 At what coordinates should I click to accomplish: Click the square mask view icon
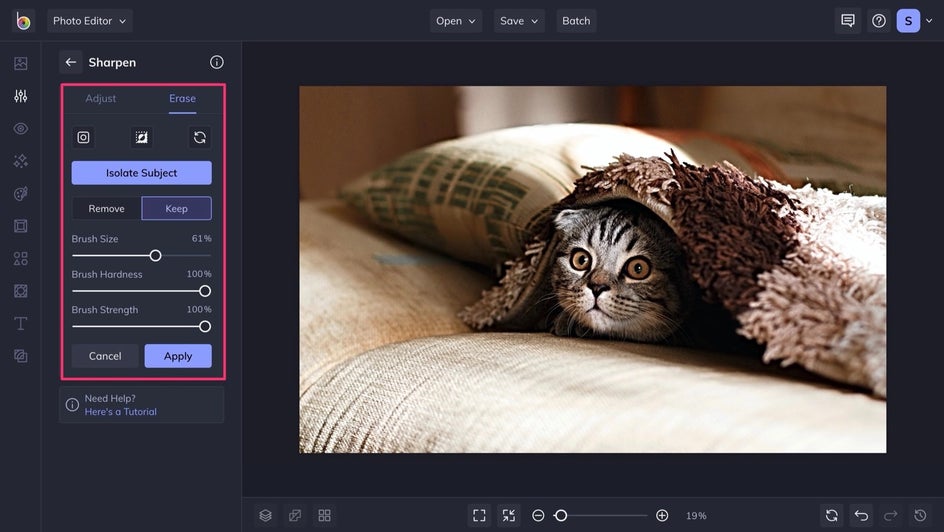point(83,137)
